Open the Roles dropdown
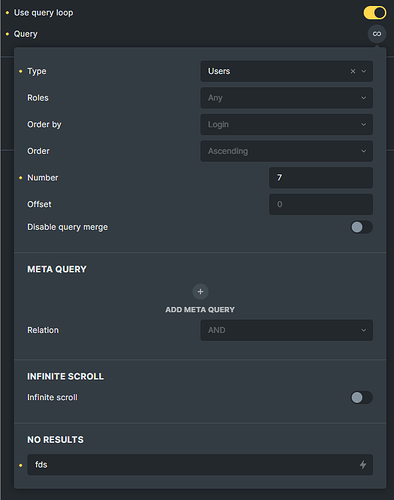The image size is (394, 500). [x=286, y=98]
